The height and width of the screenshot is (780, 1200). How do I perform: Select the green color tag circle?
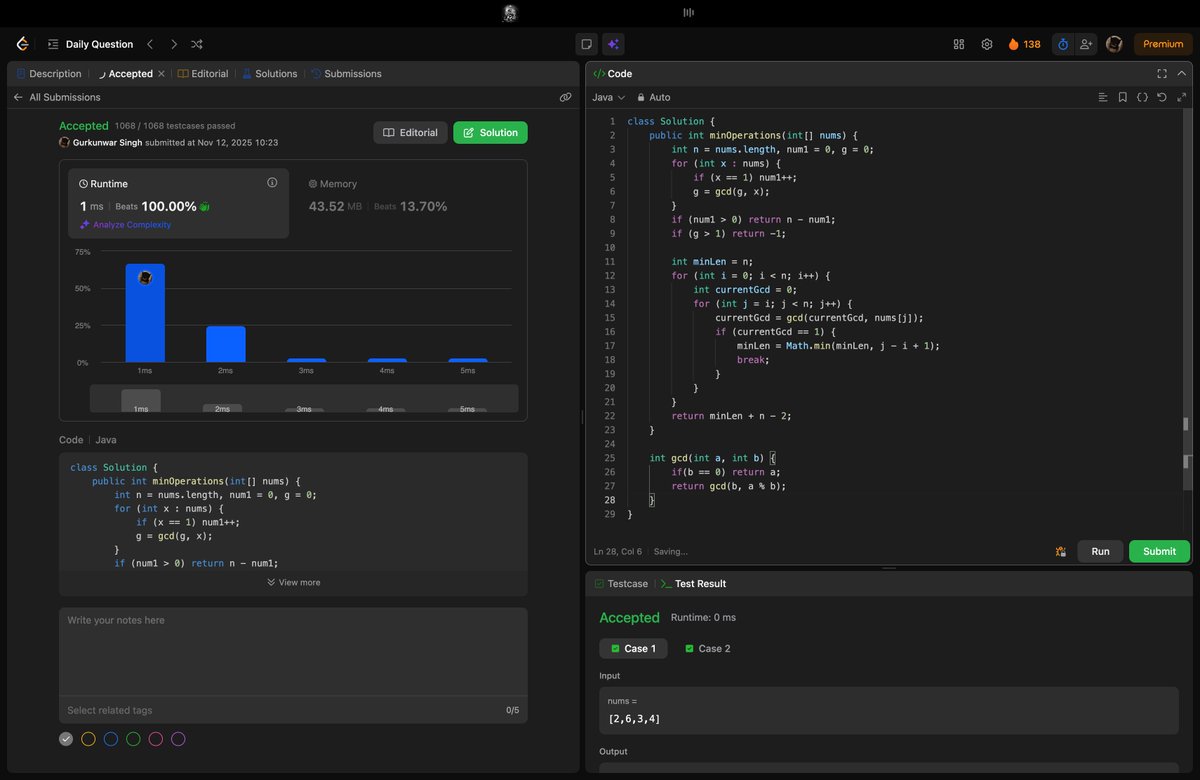[133, 739]
